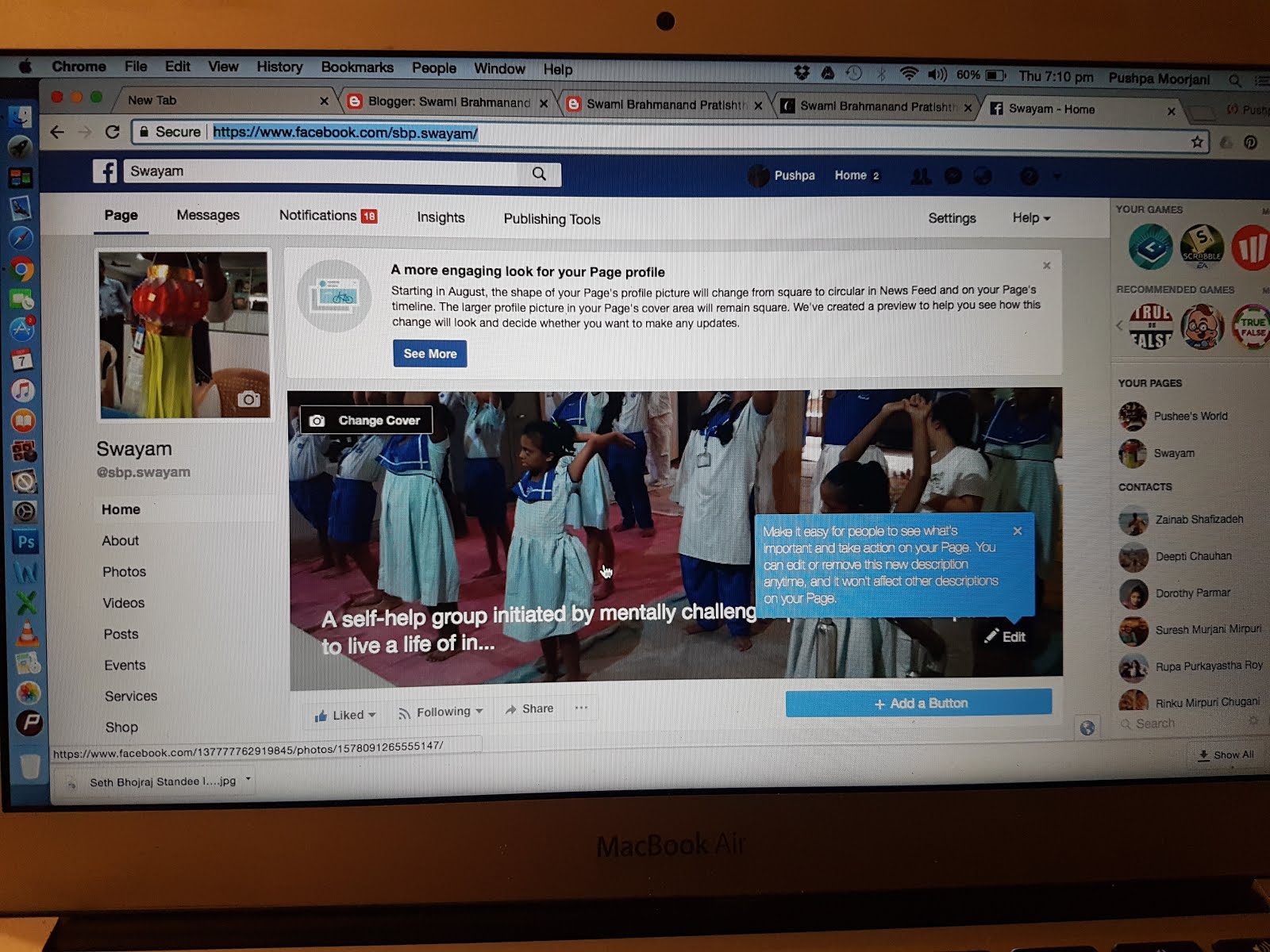Open Facebook friend requests icon
1270x952 pixels.
tap(921, 176)
